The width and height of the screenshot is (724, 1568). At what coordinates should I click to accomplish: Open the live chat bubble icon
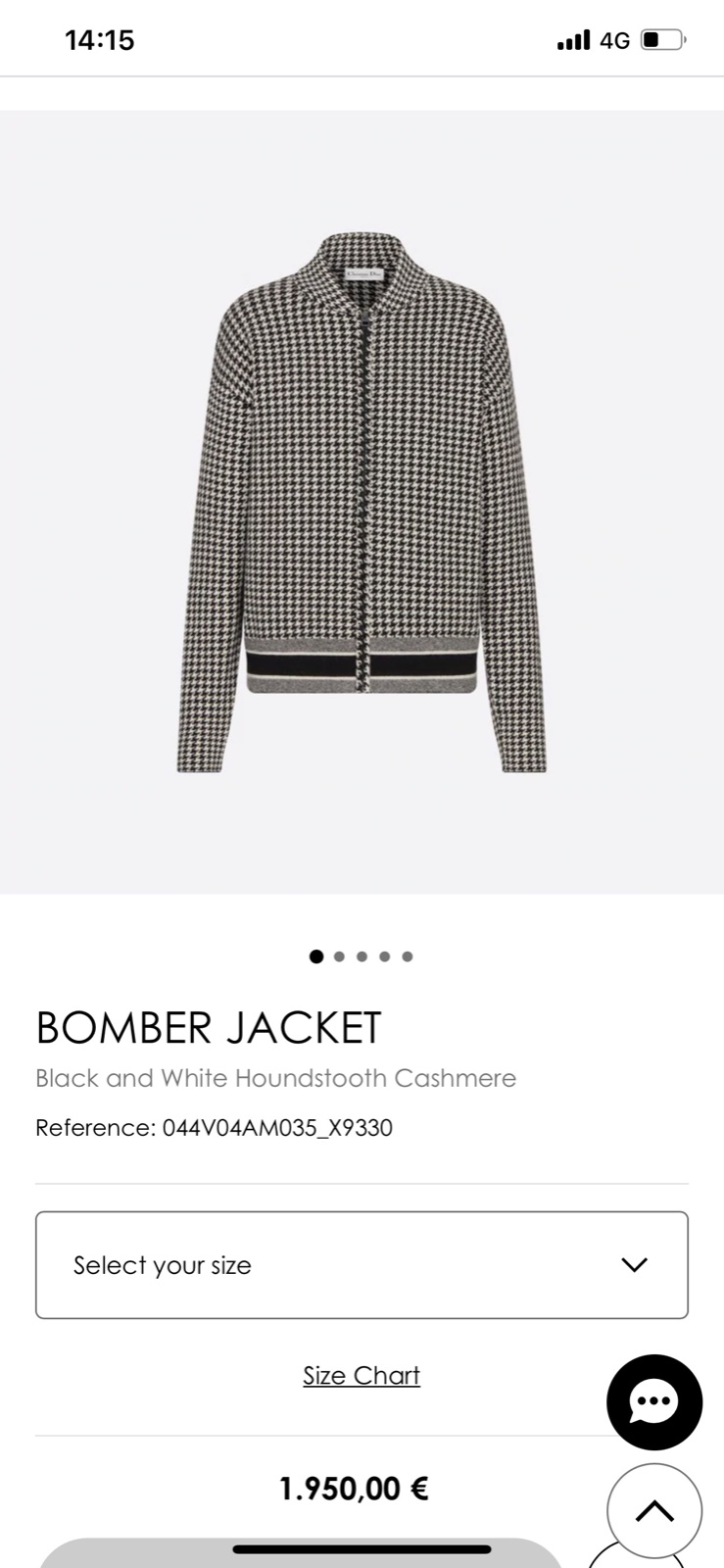(654, 1402)
